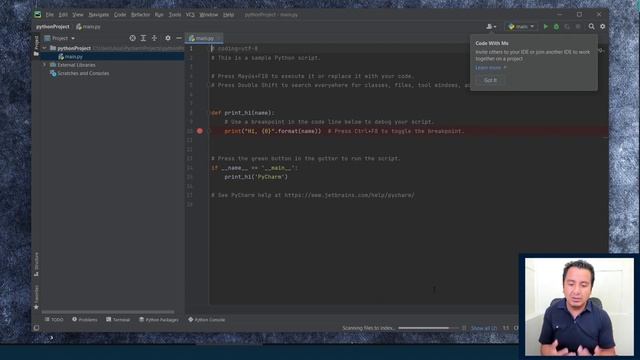This screenshot has height=360, width=640.
Task: Click the green Run button
Action: tap(546, 27)
